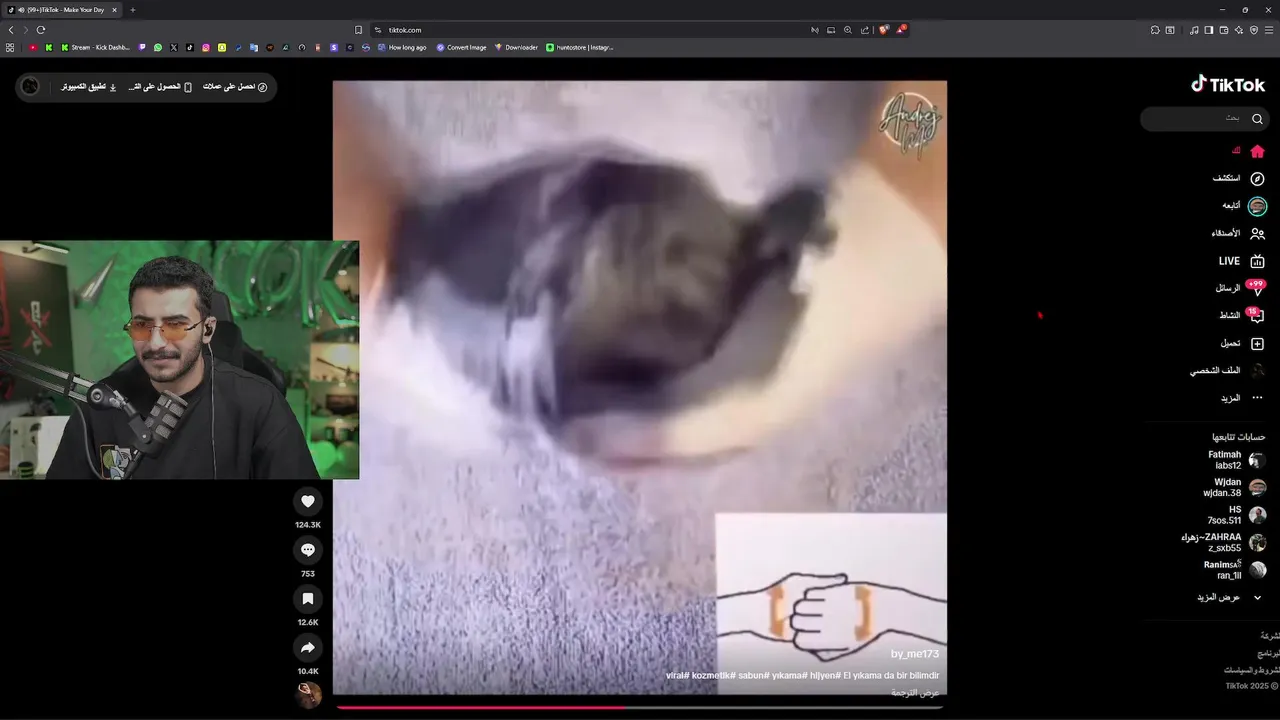Screen dimensions: 1280x720
Task: Open the 'Downloader' bookmark
Action: point(516,47)
